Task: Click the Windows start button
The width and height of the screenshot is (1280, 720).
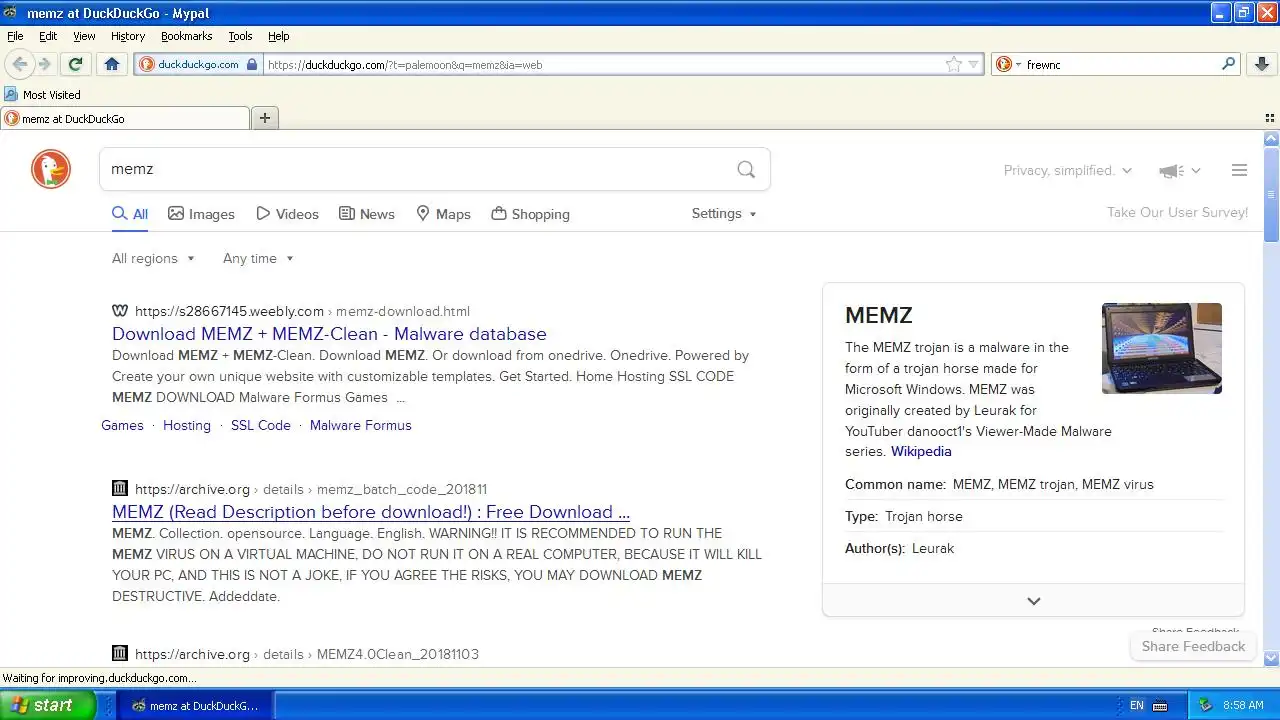Action: coord(48,705)
